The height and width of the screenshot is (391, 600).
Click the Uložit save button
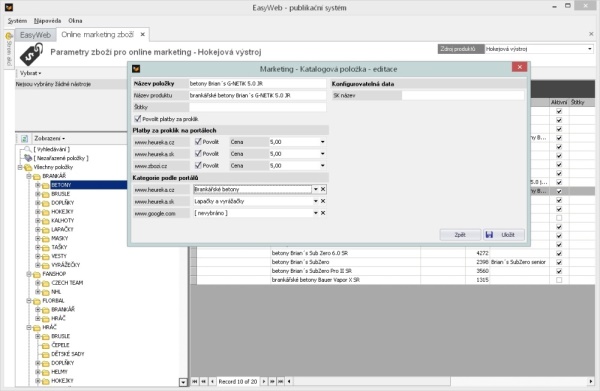pos(504,235)
